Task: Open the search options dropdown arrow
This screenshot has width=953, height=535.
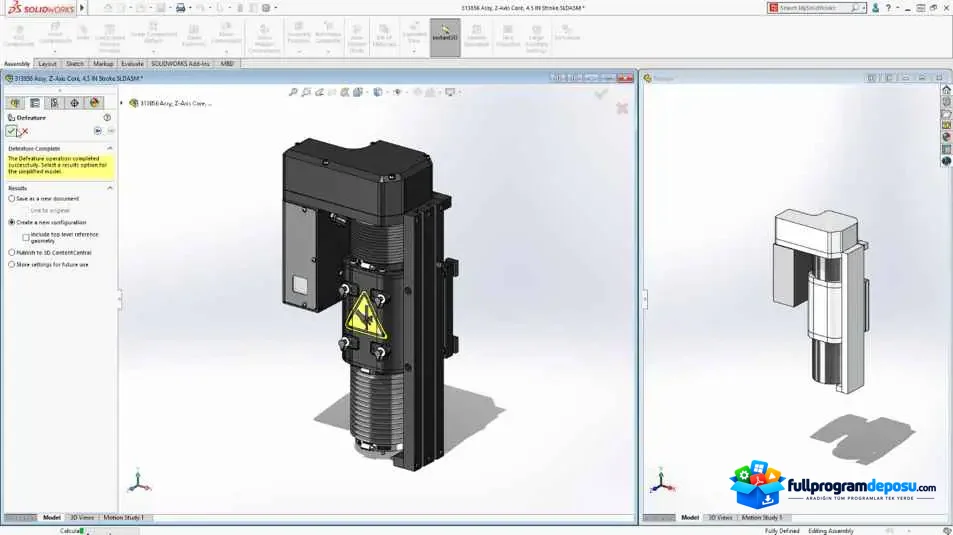Action: point(863,8)
